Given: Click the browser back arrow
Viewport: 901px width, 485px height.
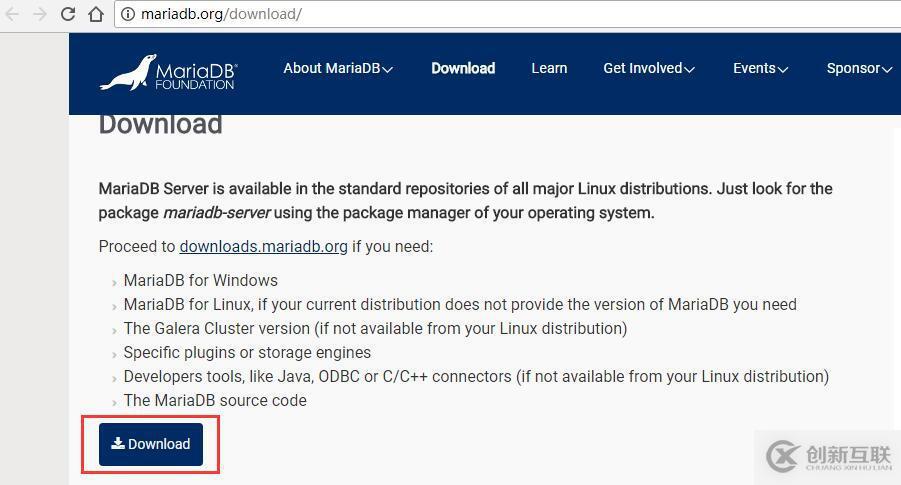Looking at the screenshot, I should click(x=12, y=14).
